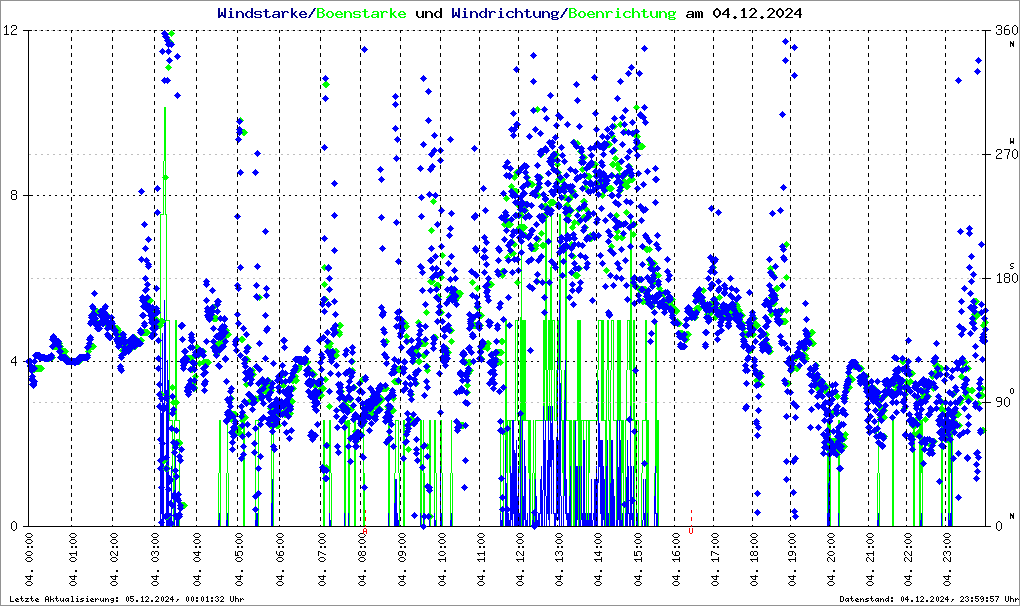Screen dimensions: 1020x606
Task: Click the '12' value on the left axis
Action: pyautogui.click(x=12, y=31)
